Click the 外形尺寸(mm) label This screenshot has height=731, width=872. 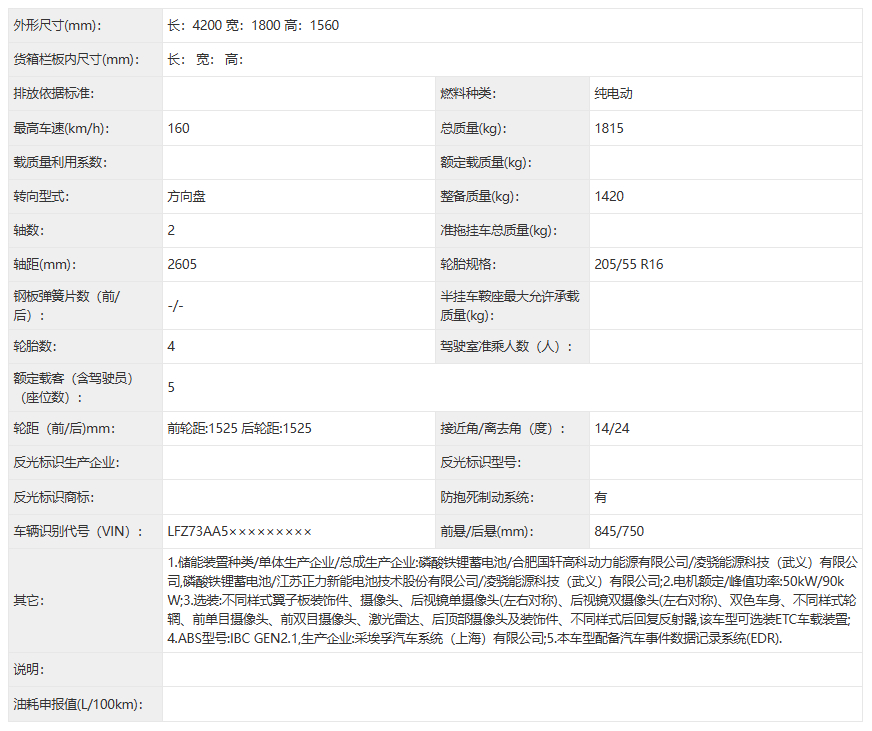click(x=57, y=26)
